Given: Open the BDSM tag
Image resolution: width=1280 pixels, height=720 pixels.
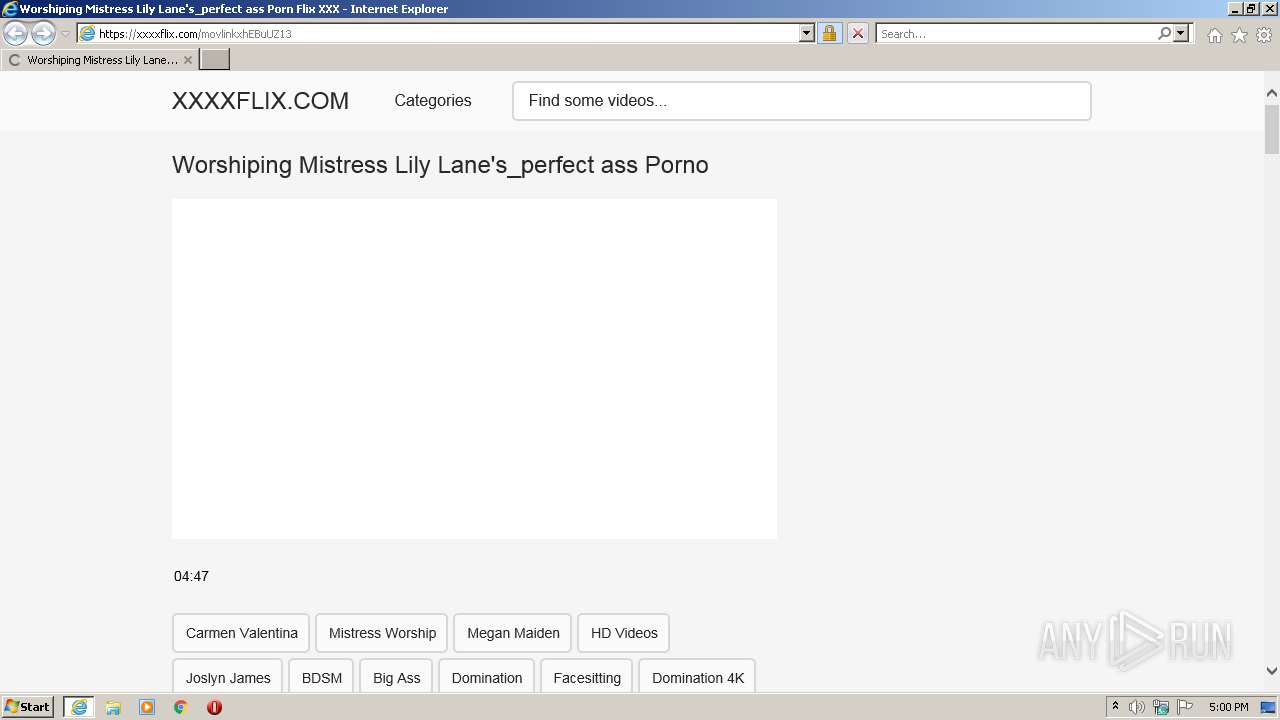Looking at the screenshot, I should pyautogui.click(x=322, y=678).
